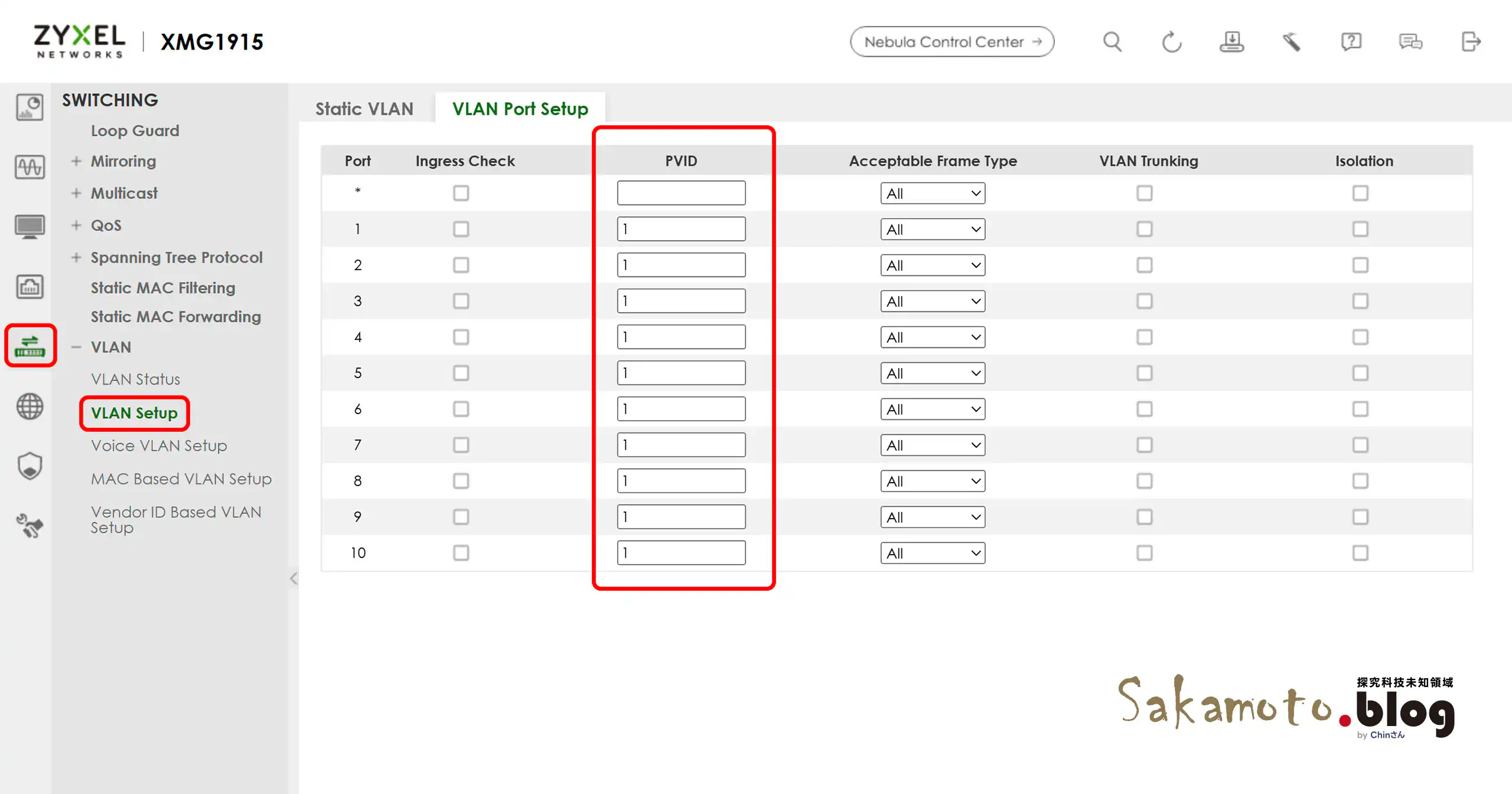Collapse the sidebar with arrow handle
This screenshot has height=794, width=1512.
click(294, 578)
